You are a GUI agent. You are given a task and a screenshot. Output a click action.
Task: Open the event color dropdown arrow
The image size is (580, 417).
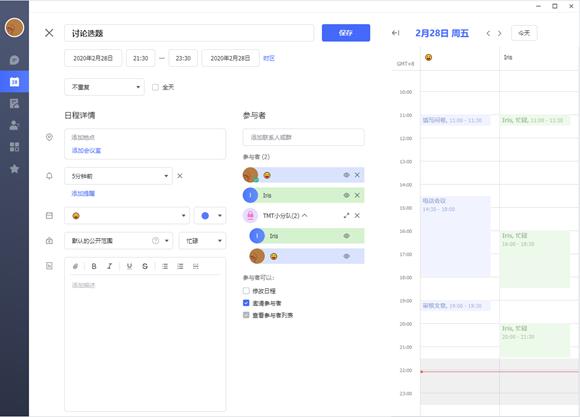coord(220,216)
